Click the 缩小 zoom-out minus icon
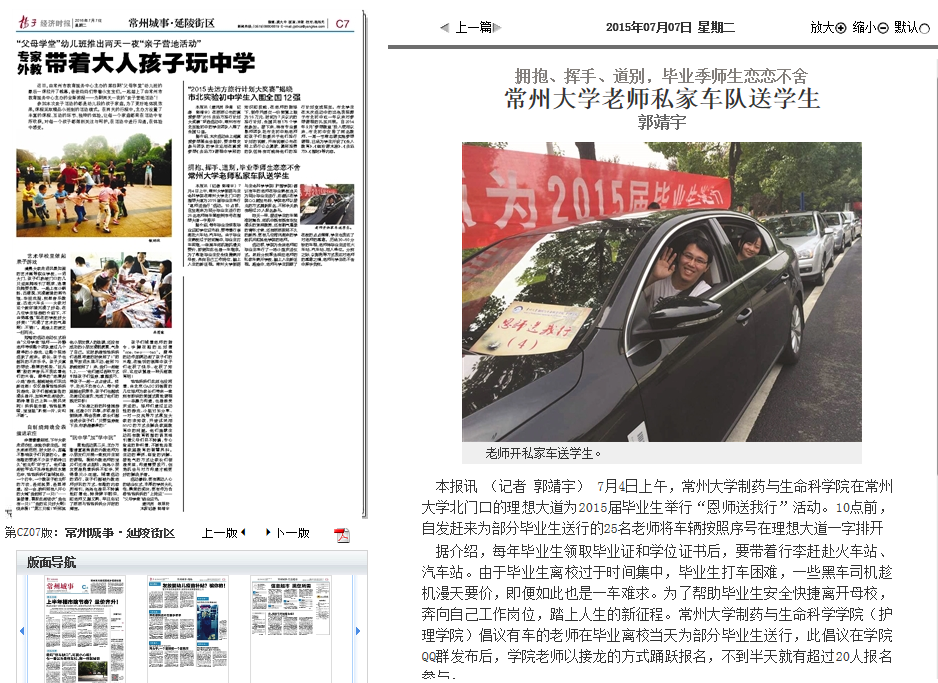 tap(883, 28)
